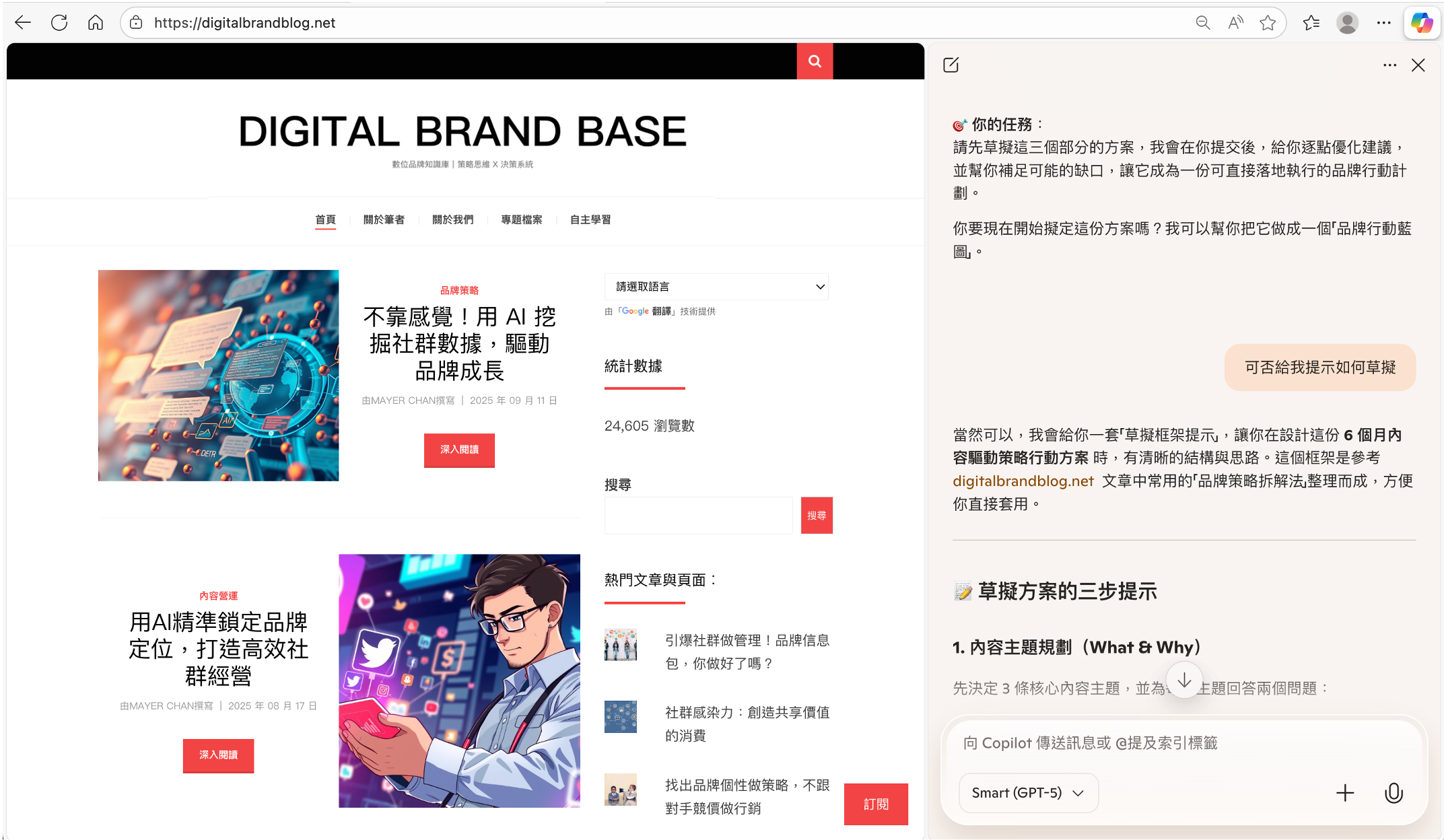Click the red 訂閱 subscribe button

pos(875,804)
